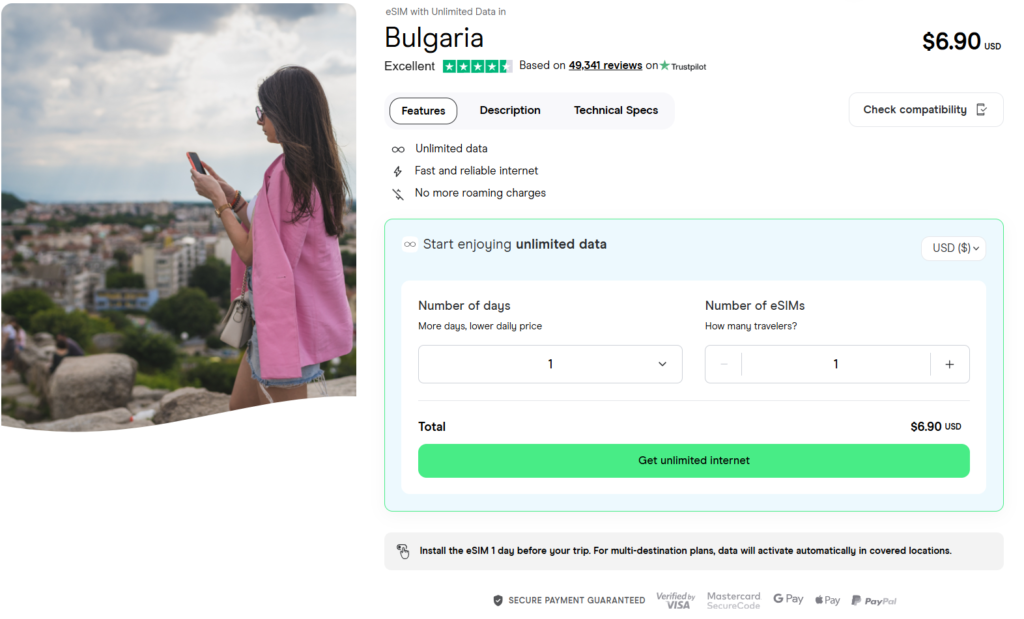Click the PayPal logo
Image resolution: width=1024 pixels, height=619 pixels.
pos(873,599)
